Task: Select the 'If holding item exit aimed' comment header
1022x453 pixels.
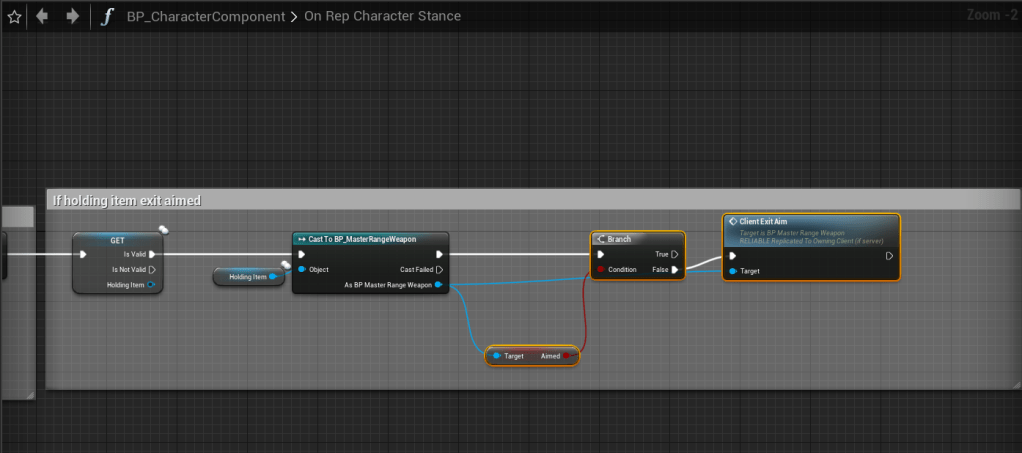Action: 125,200
